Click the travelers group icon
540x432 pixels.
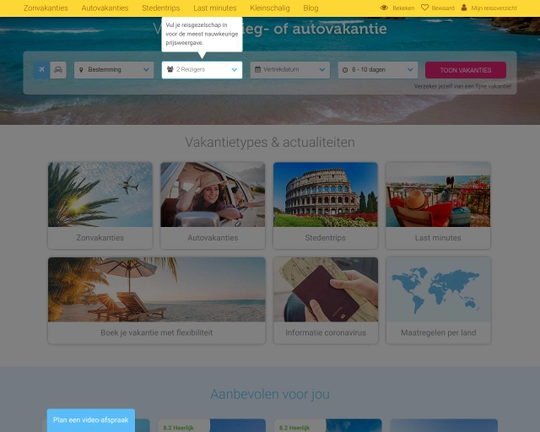(x=170, y=70)
